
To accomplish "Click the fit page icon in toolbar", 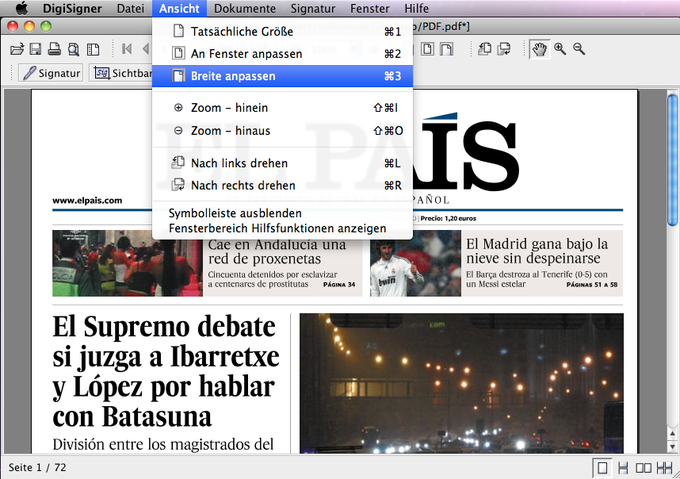I will pos(428,49).
